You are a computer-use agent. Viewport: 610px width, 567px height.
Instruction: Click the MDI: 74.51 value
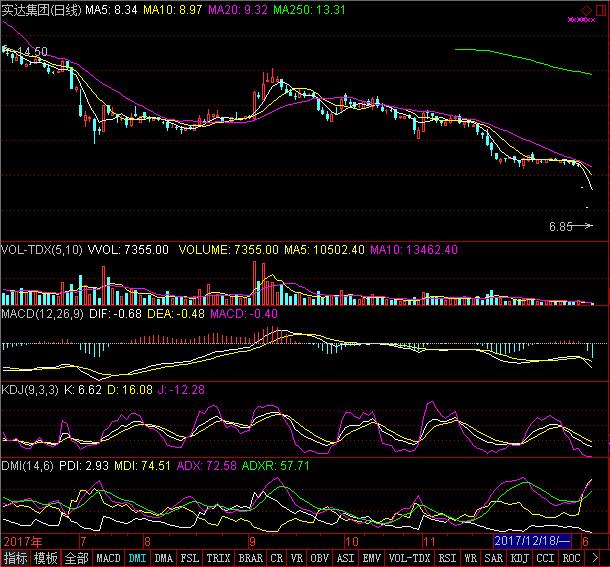pos(142,465)
